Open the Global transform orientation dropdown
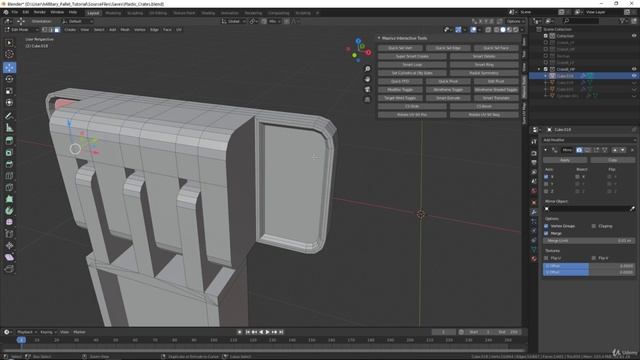 (233, 21)
